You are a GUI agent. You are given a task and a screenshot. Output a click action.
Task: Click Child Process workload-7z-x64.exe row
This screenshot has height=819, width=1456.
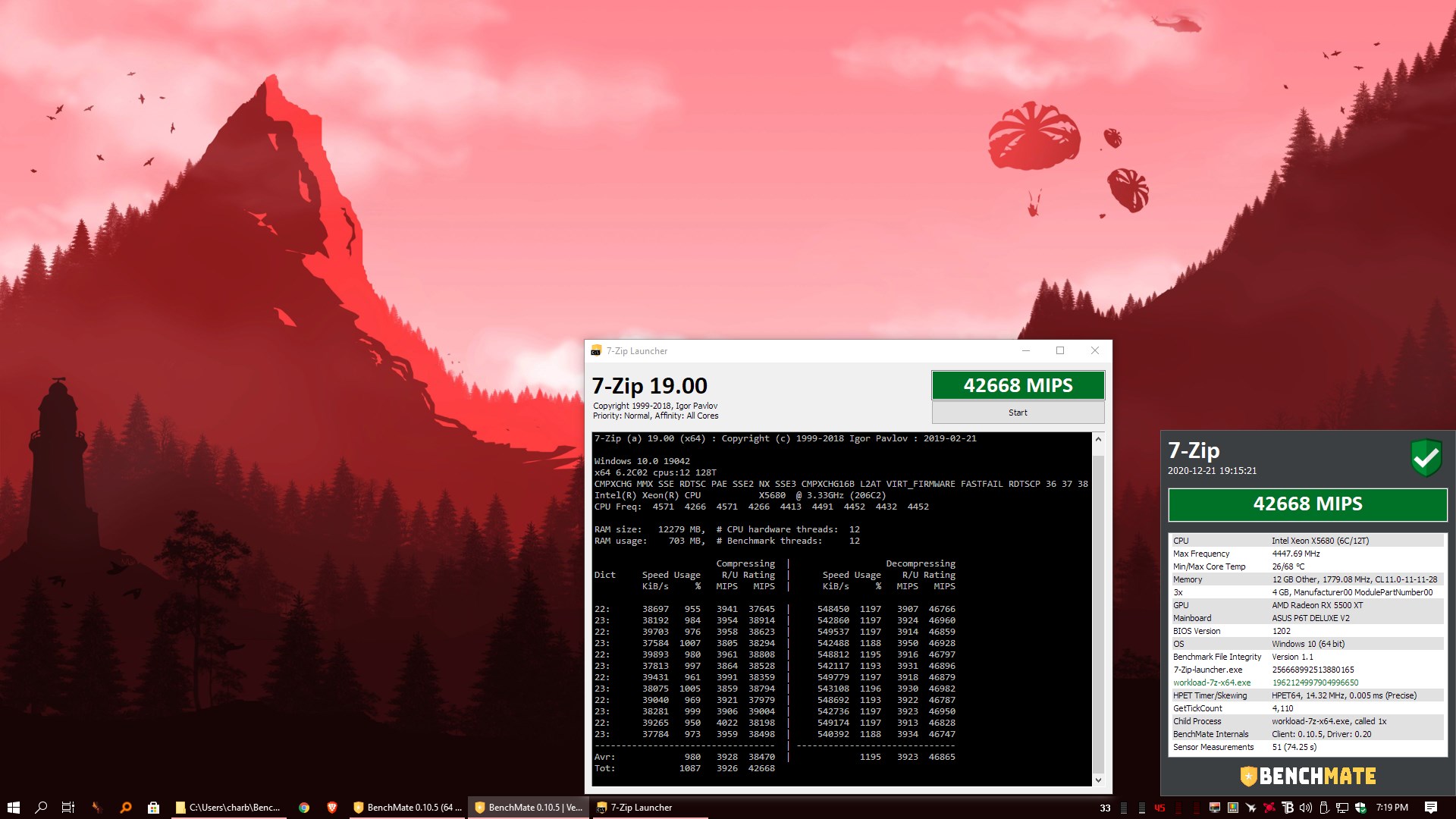(x=1307, y=721)
